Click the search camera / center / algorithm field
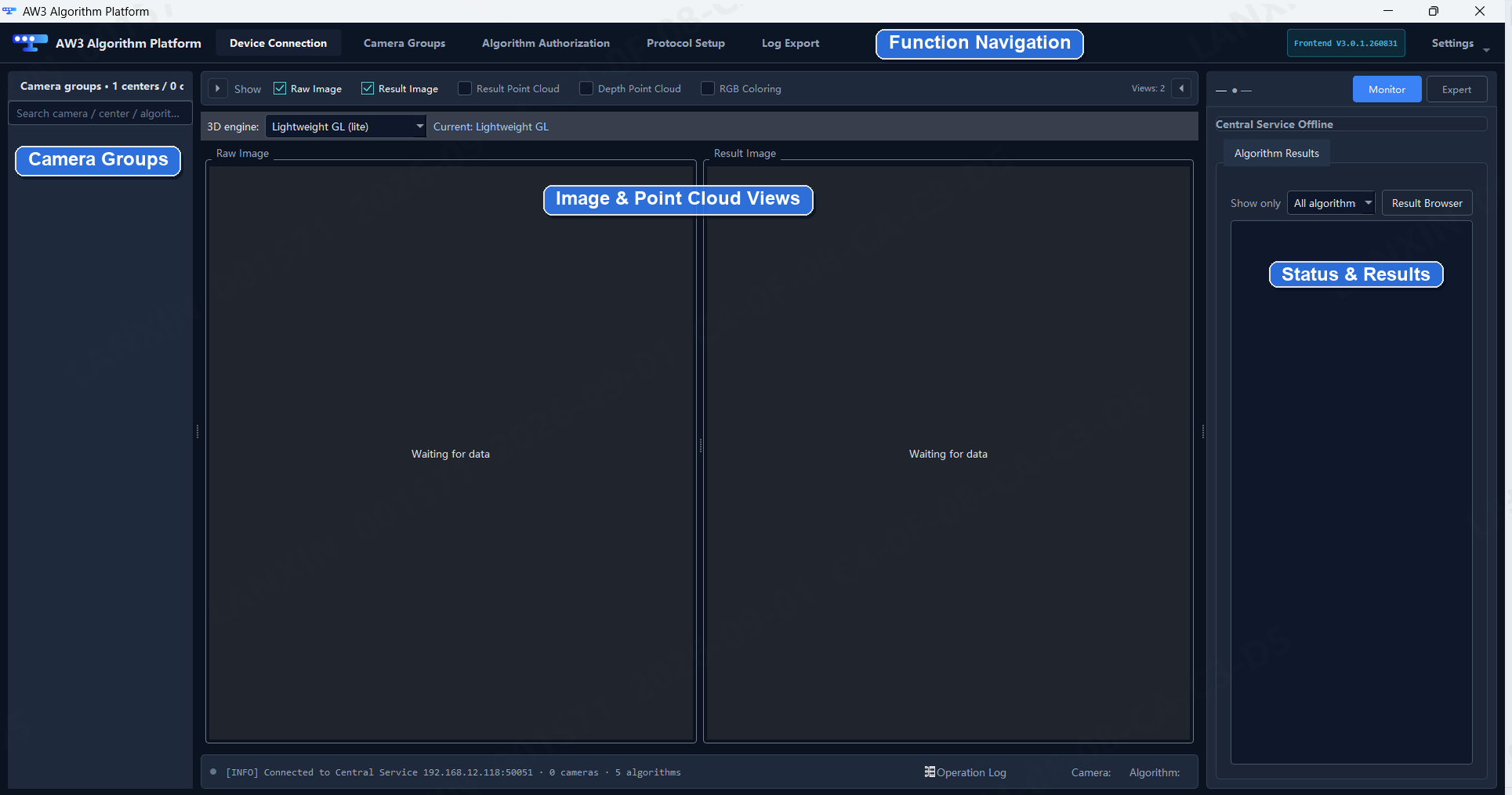The image size is (1512, 795). 100,113
